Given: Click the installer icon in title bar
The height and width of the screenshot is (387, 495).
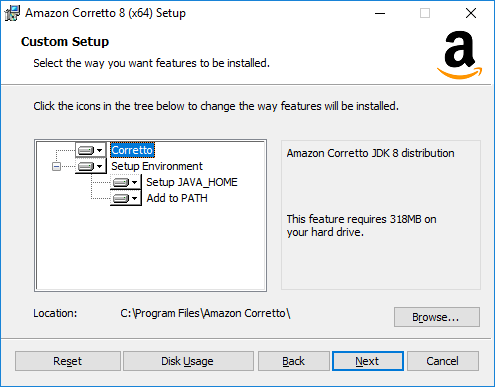Looking at the screenshot, I should pyautogui.click(x=12, y=13).
